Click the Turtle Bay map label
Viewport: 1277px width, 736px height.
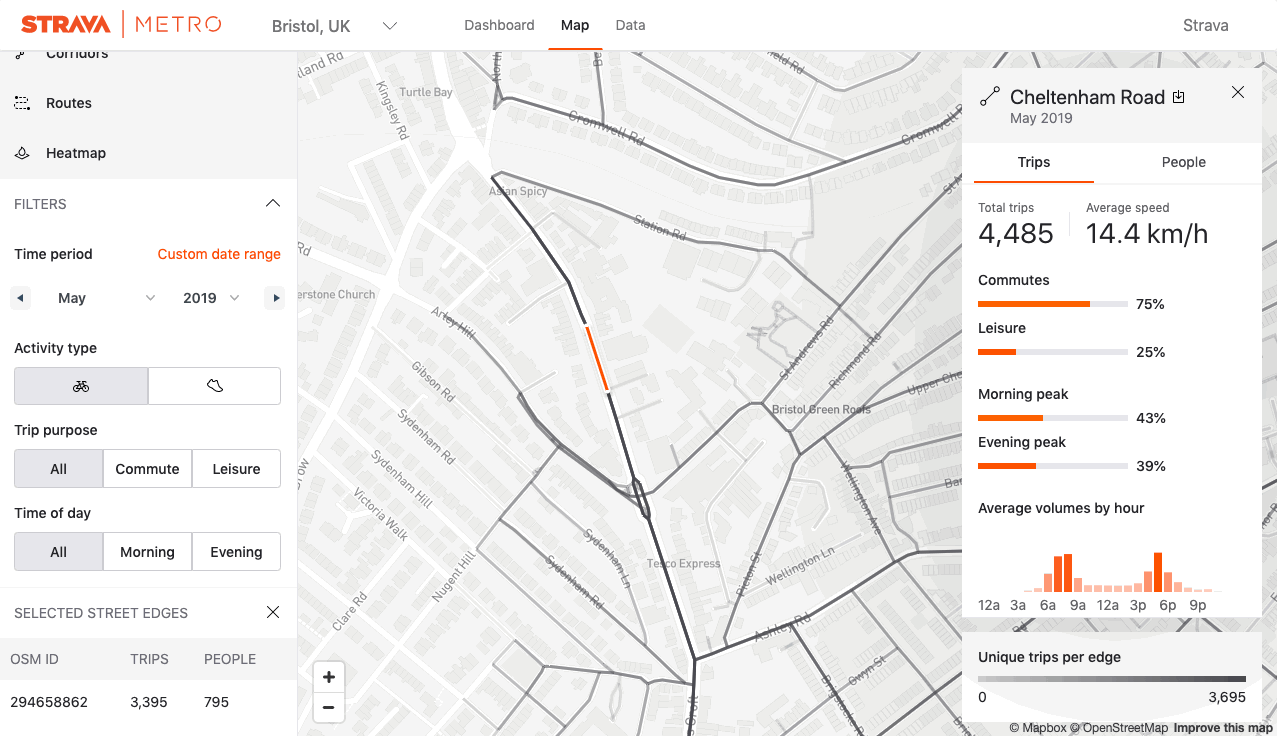pos(426,92)
